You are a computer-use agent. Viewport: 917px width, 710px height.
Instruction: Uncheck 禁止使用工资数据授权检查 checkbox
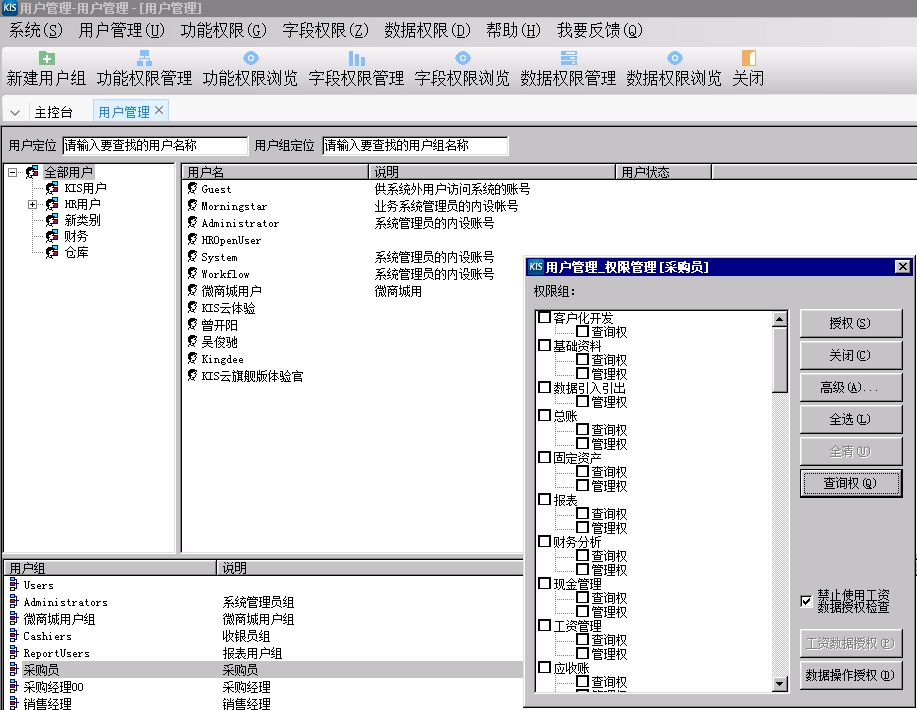point(806,601)
